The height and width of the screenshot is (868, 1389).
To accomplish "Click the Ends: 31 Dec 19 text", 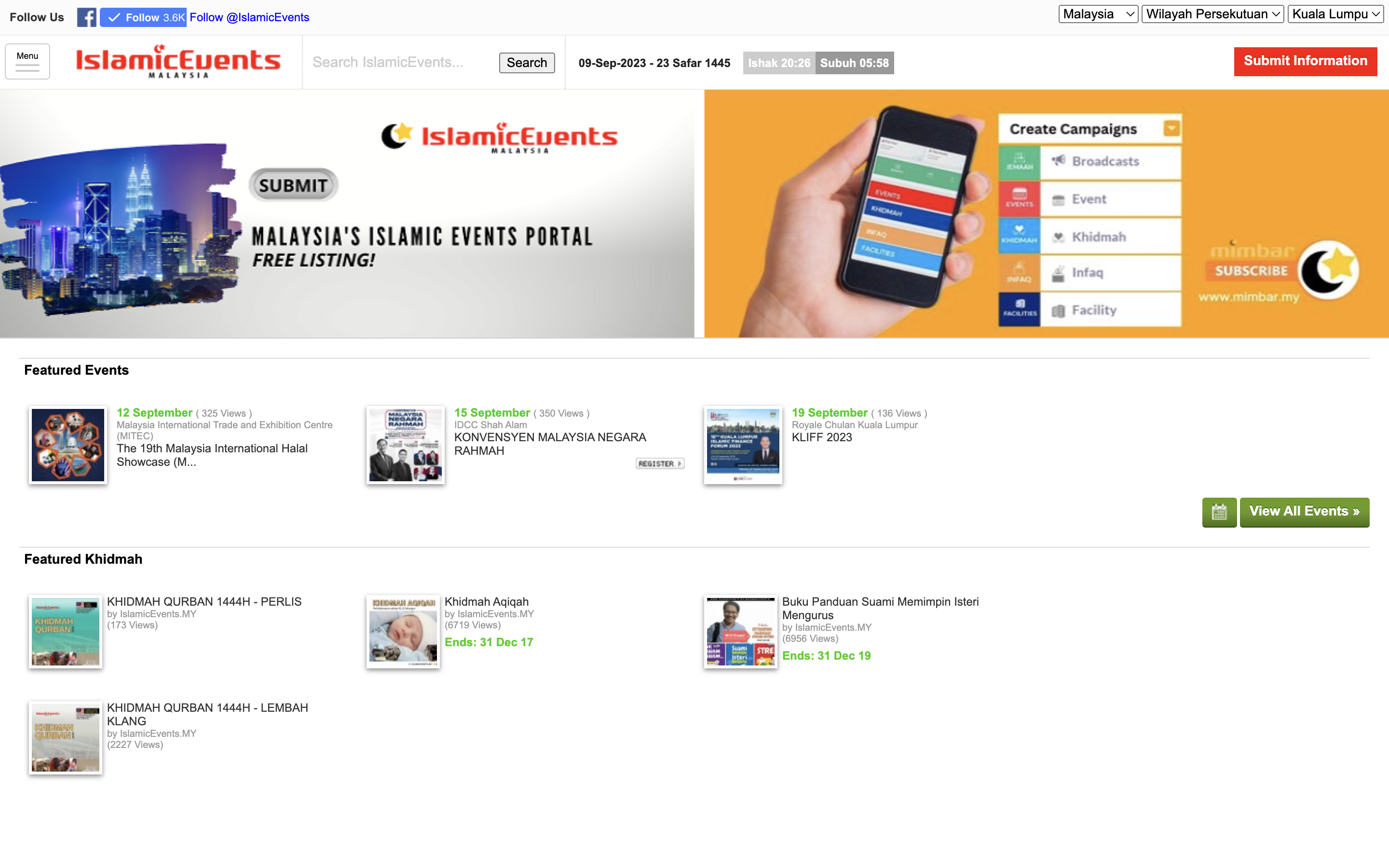I will tap(826, 656).
